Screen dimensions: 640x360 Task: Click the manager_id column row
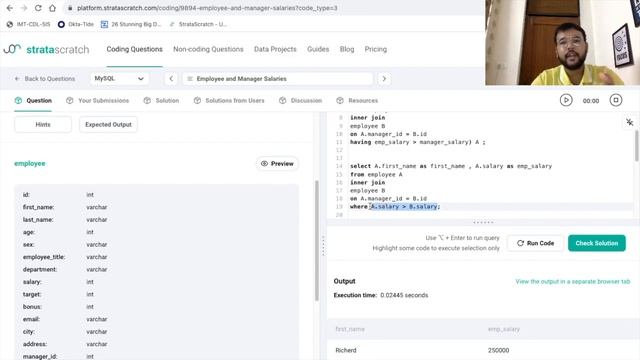tap(157, 356)
